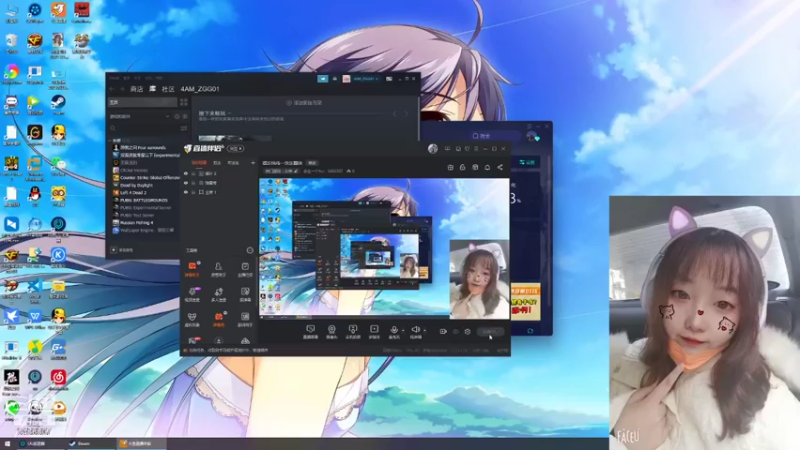
Task: Open streaming app settings gear icon
Action: click(467, 332)
